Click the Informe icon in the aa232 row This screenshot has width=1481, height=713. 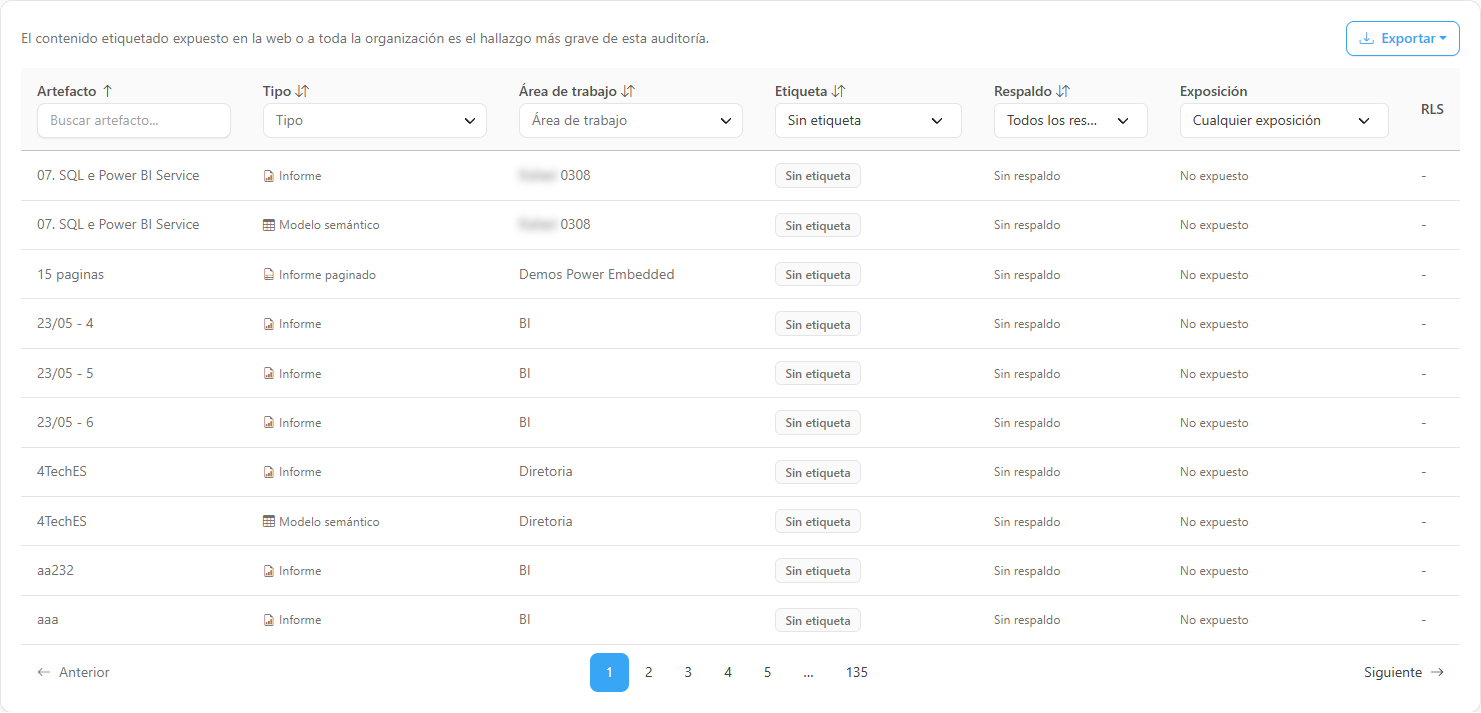click(268, 571)
